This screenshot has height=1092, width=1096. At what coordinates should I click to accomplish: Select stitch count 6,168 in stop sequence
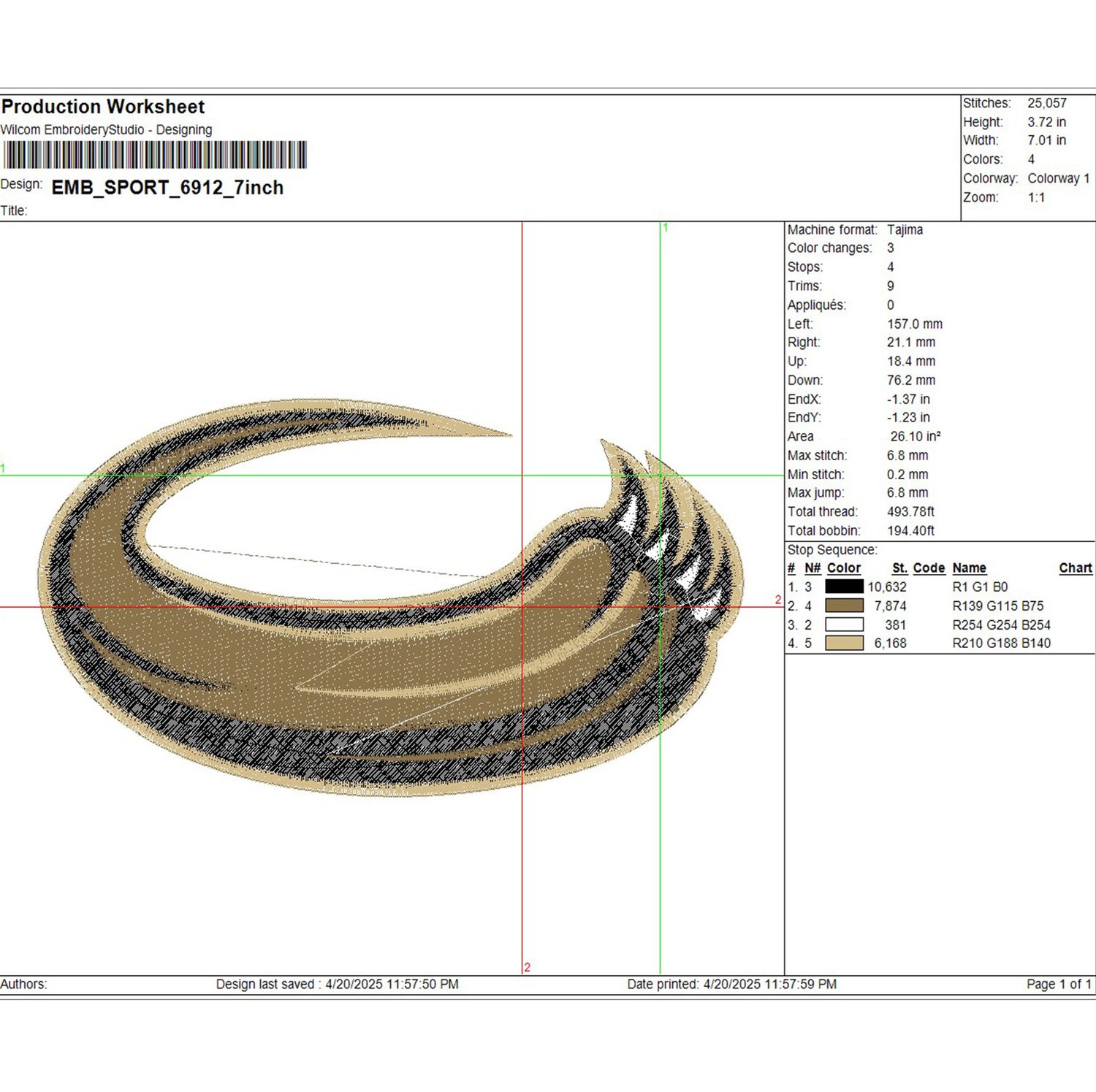(x=890, y=644)
